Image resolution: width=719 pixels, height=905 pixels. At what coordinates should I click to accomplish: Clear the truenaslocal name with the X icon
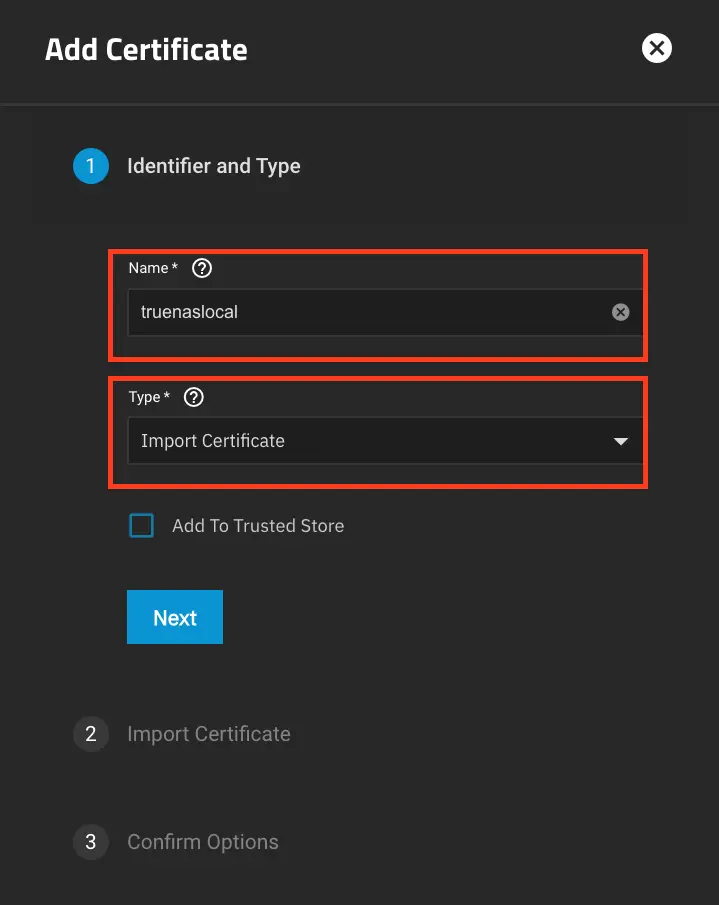[621, 311]
